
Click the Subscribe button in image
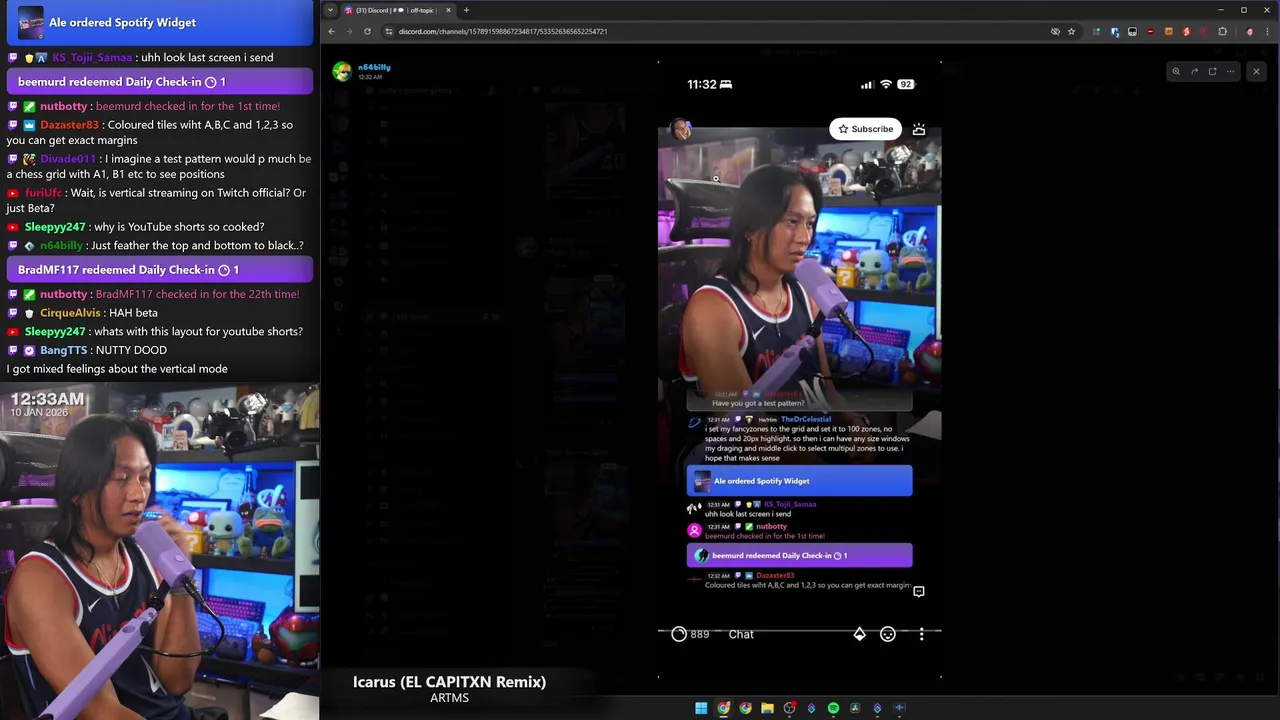pos(865,129)
